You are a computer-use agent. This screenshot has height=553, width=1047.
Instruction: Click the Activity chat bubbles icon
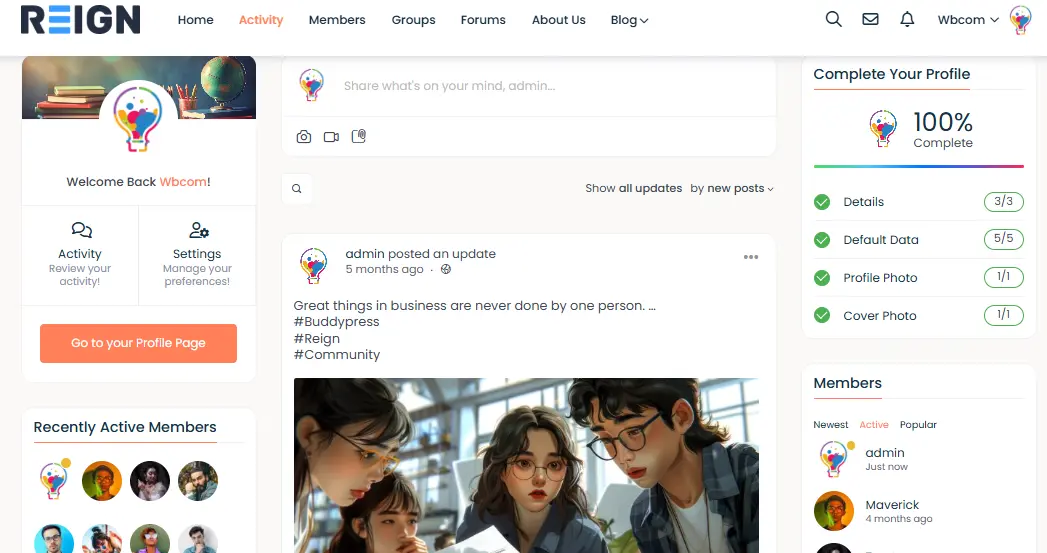(81, 230)
